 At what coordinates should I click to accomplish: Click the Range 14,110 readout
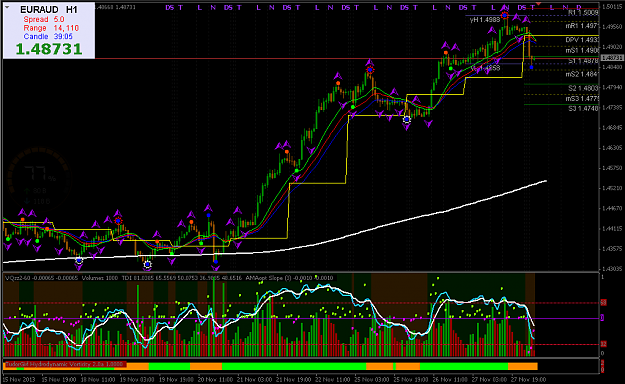pos(51,28)
